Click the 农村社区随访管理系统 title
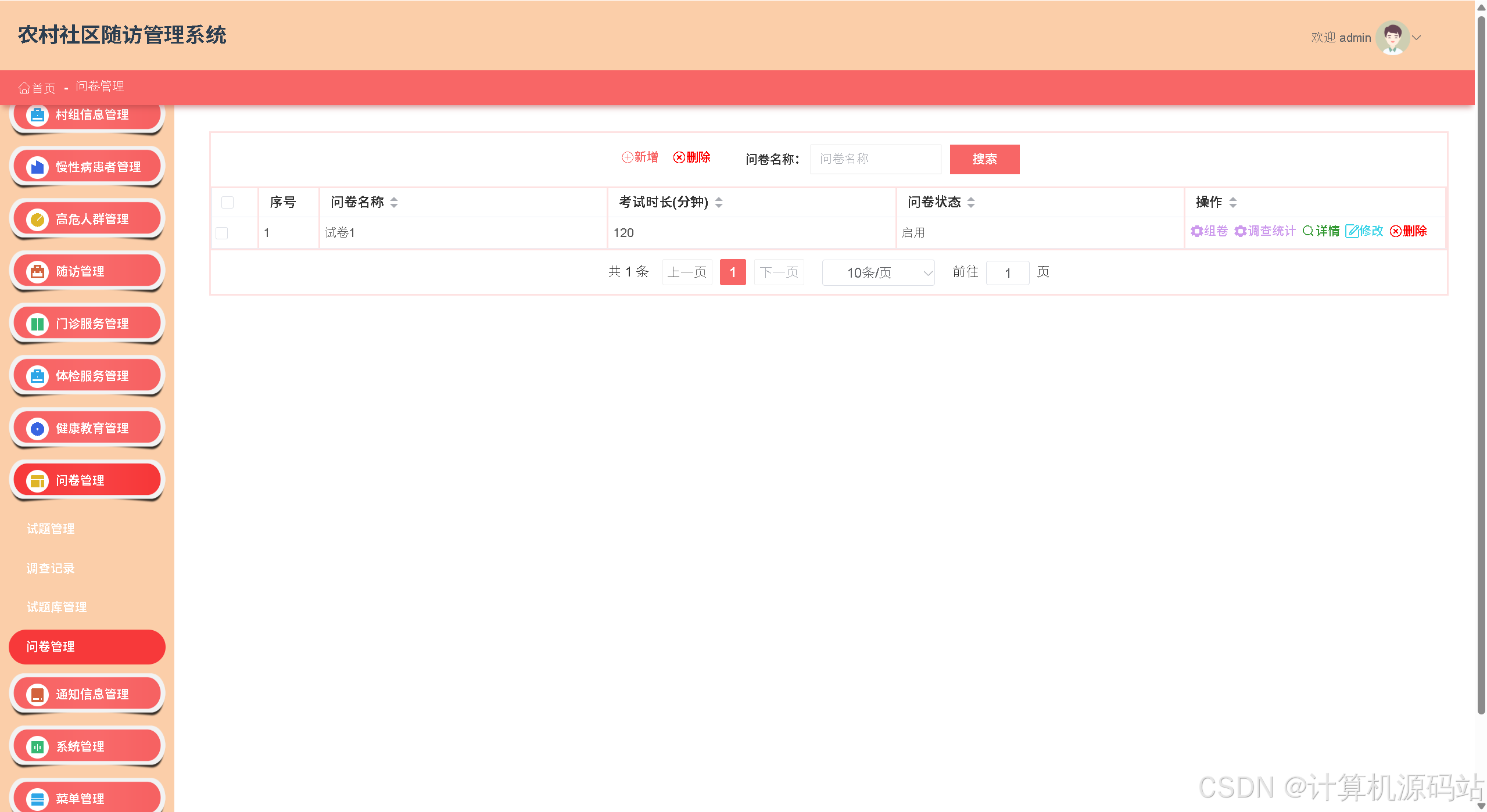The image size is (1487, 812). (122, 35)
